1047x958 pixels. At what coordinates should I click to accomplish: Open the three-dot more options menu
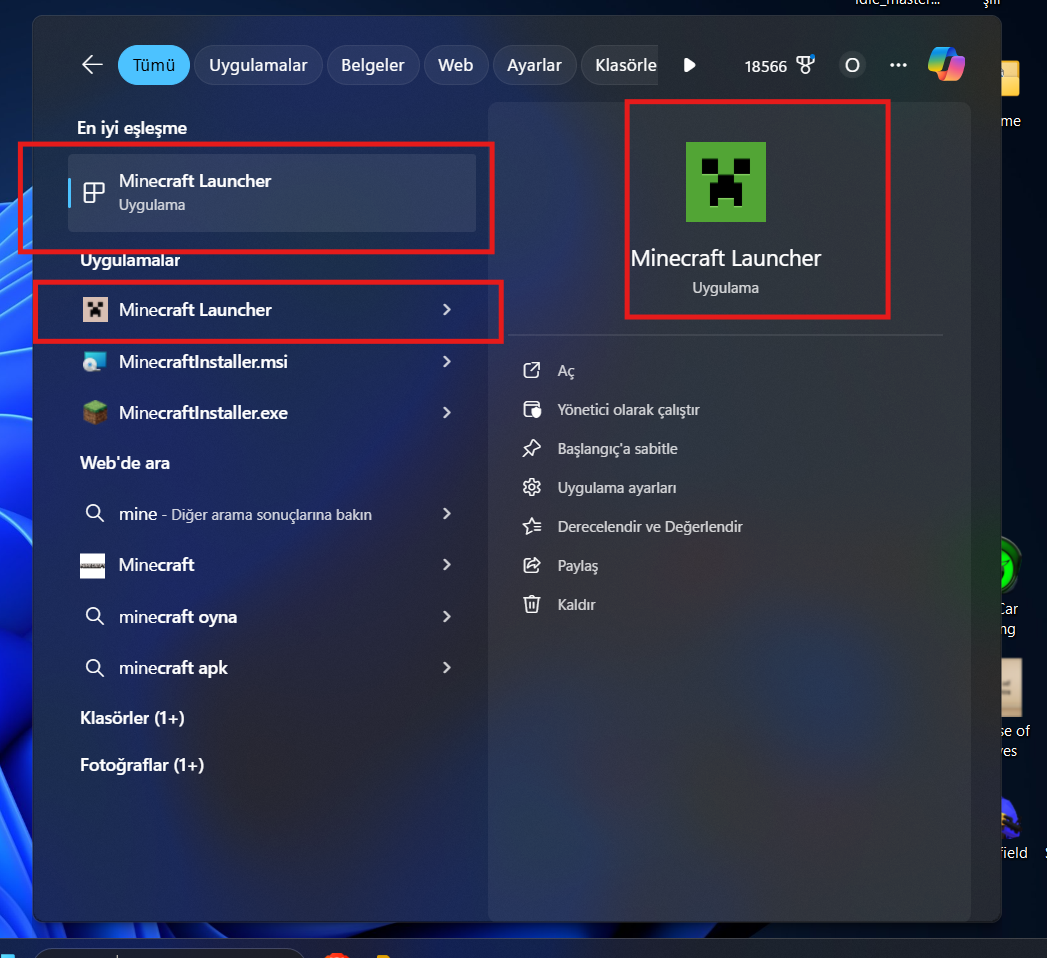coord(898,65)
